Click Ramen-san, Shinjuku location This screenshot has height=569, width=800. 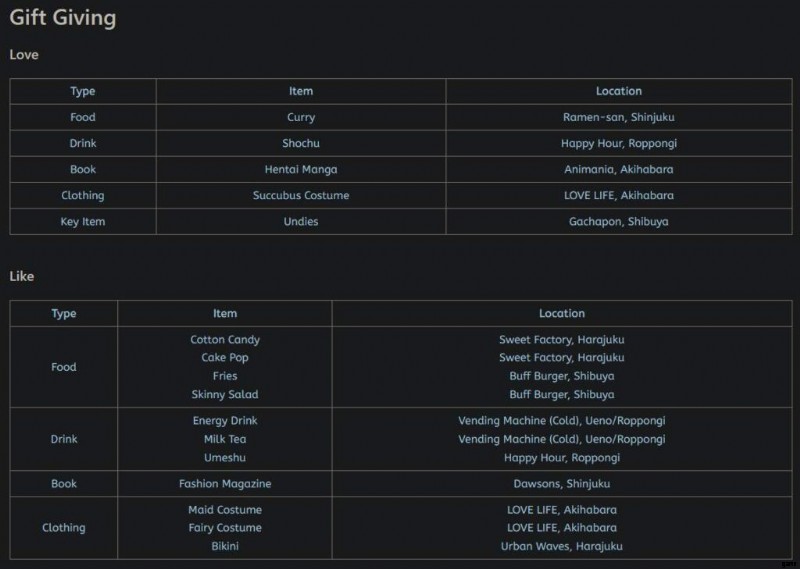point(618,118)
